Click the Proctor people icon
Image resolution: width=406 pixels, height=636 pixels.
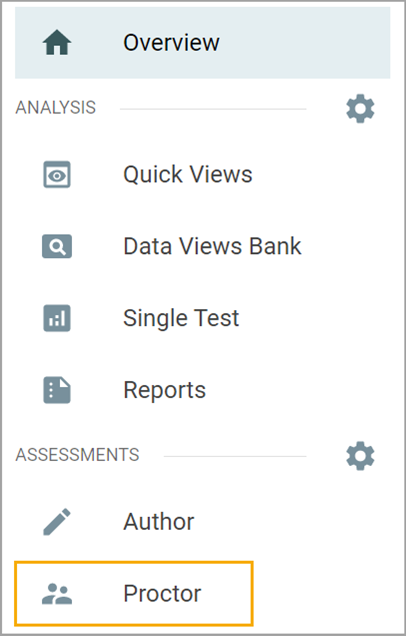(x=57, y=594)
